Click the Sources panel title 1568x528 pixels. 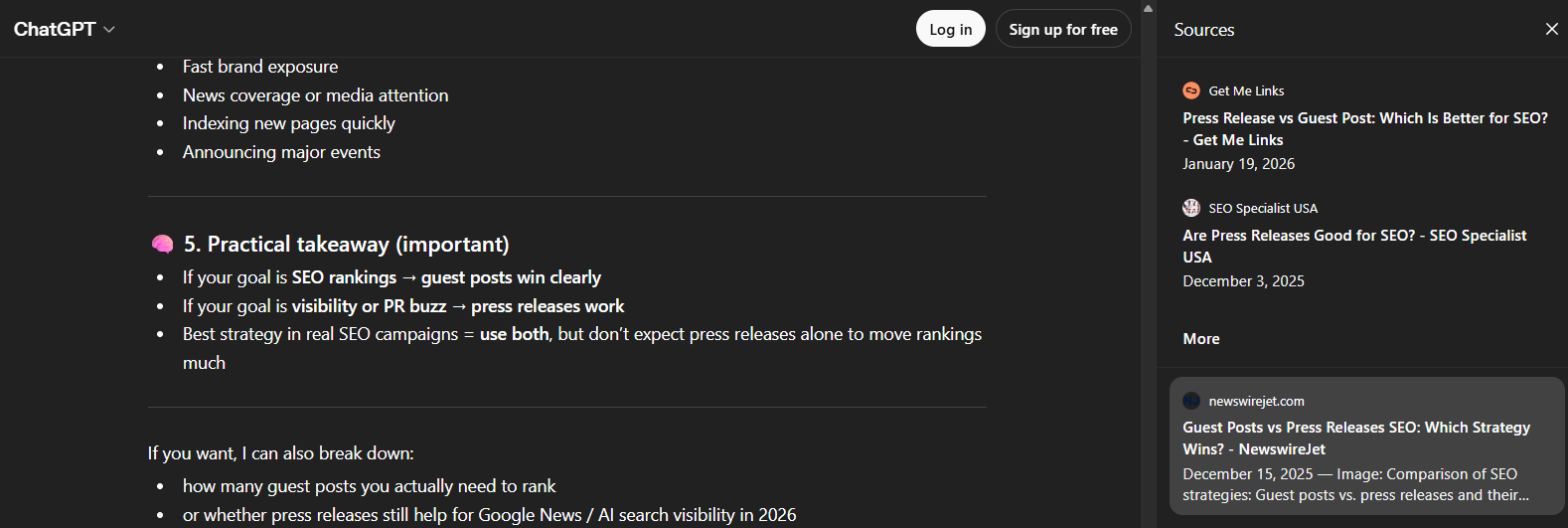point(1203,30)
